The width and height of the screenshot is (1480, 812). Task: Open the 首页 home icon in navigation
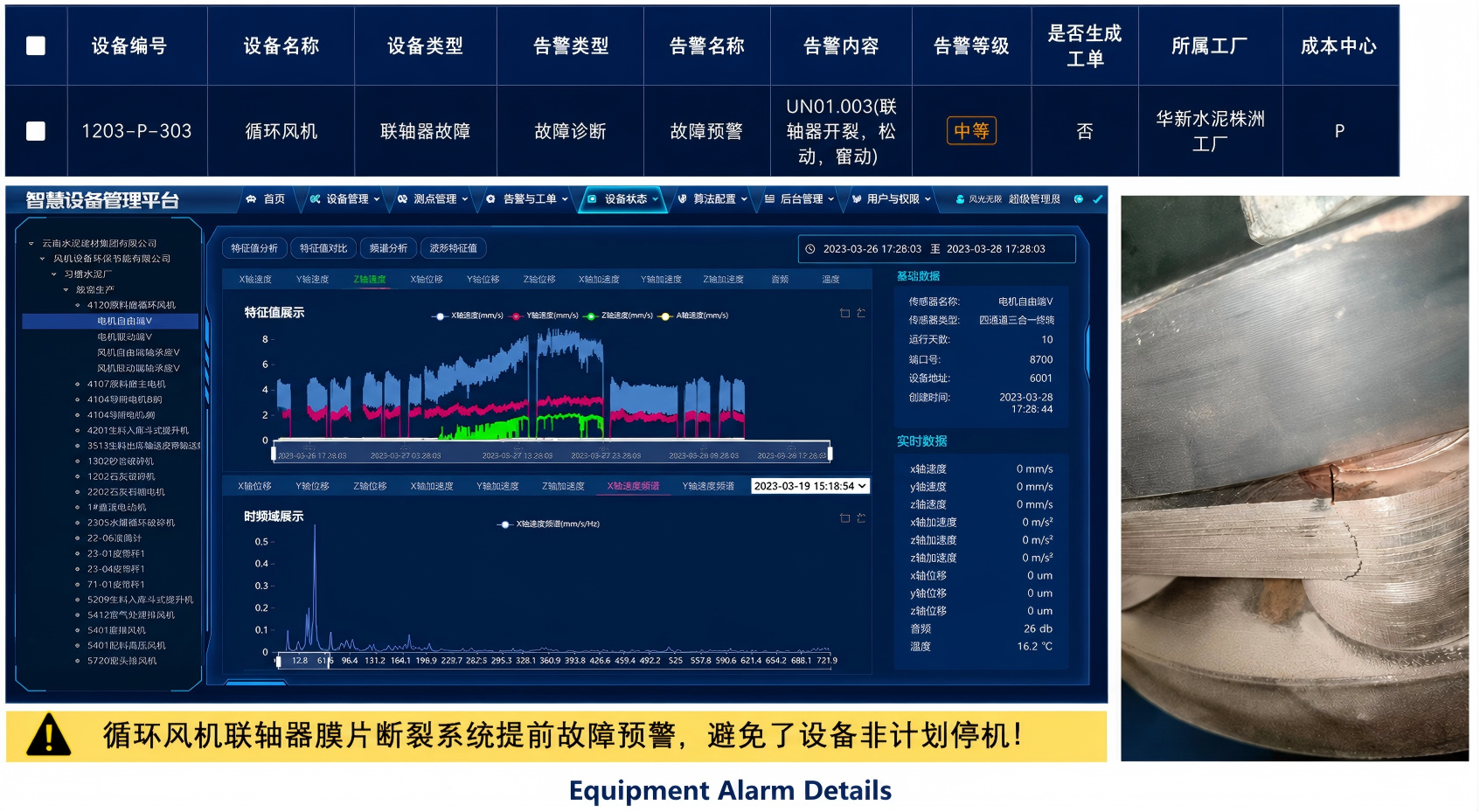point(252,199)
